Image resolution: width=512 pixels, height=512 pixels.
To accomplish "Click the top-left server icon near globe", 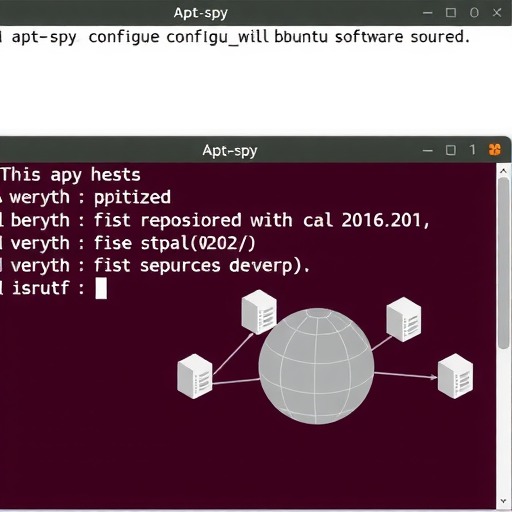I will (x=259, y=312).
